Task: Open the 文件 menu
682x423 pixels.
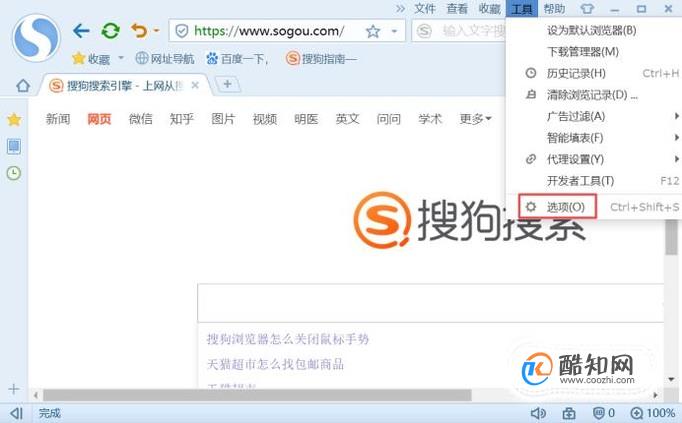Action: pyautogui.click(x=425, y=9)
